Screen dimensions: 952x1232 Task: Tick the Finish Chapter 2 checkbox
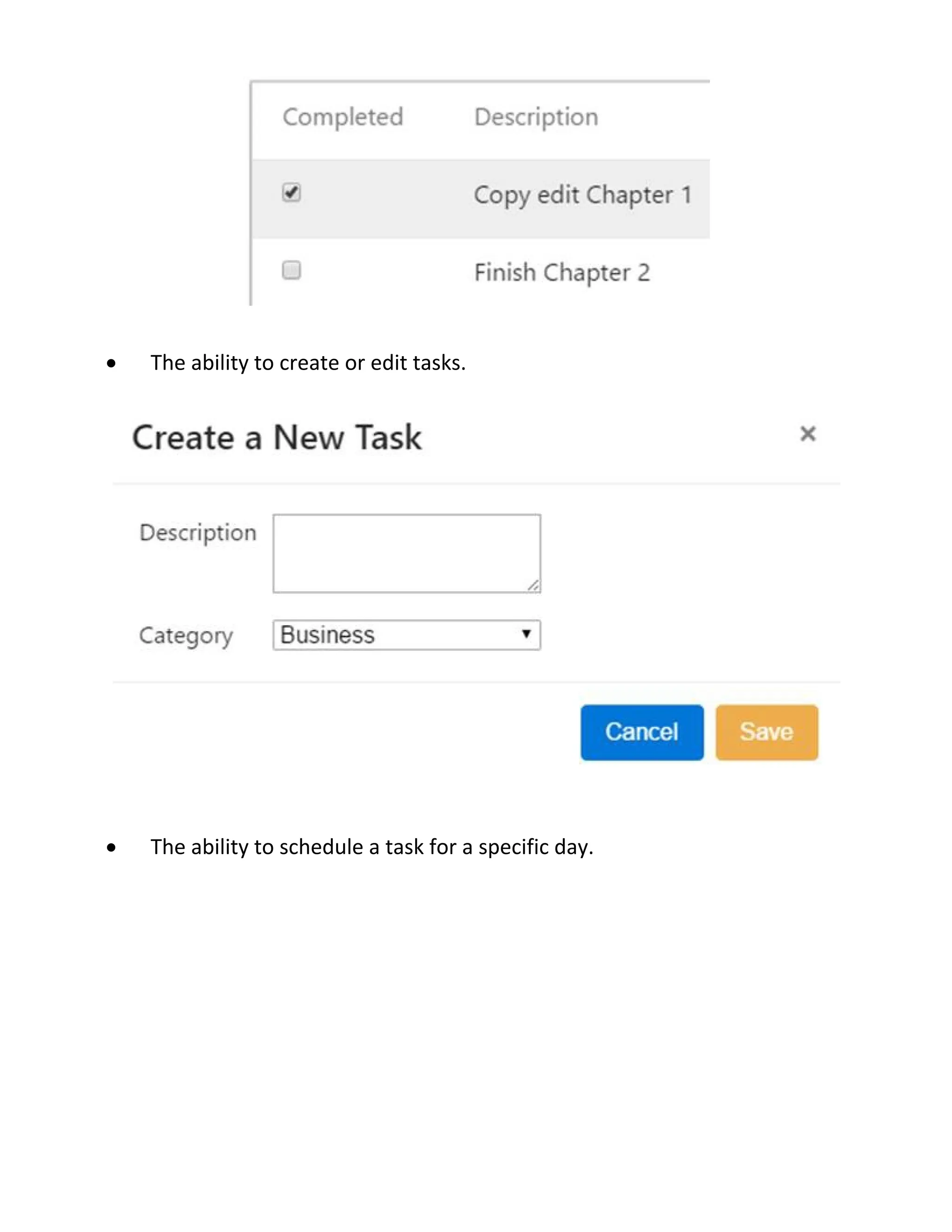point(291,271)
